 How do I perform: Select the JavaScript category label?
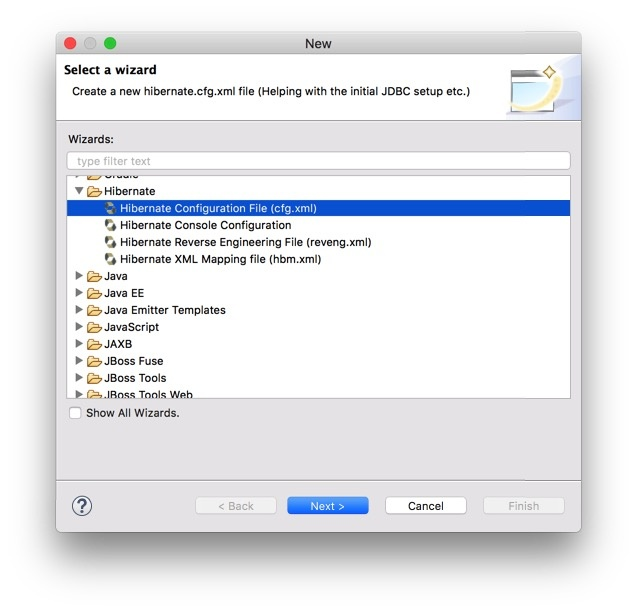pyautogui.click(x=132, y=327)
